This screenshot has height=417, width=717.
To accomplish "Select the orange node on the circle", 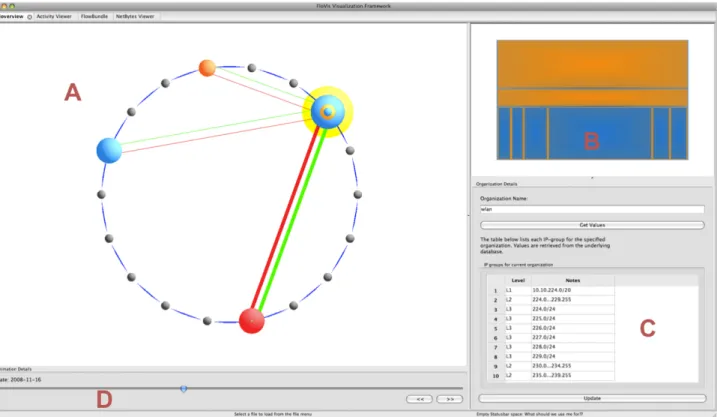I will coord(207,68).
